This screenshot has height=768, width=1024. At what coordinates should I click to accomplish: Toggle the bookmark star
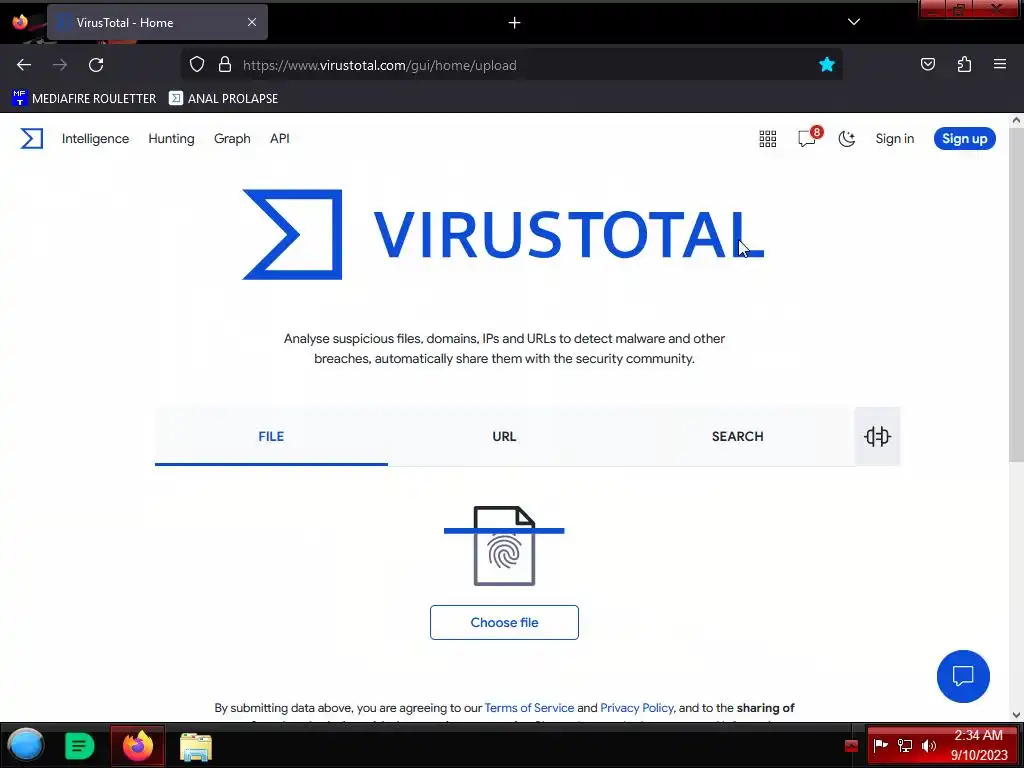tap(827, 65)
